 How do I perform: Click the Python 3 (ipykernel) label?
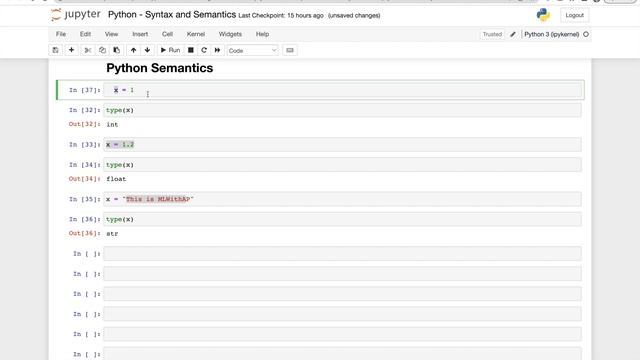[551, 34]
